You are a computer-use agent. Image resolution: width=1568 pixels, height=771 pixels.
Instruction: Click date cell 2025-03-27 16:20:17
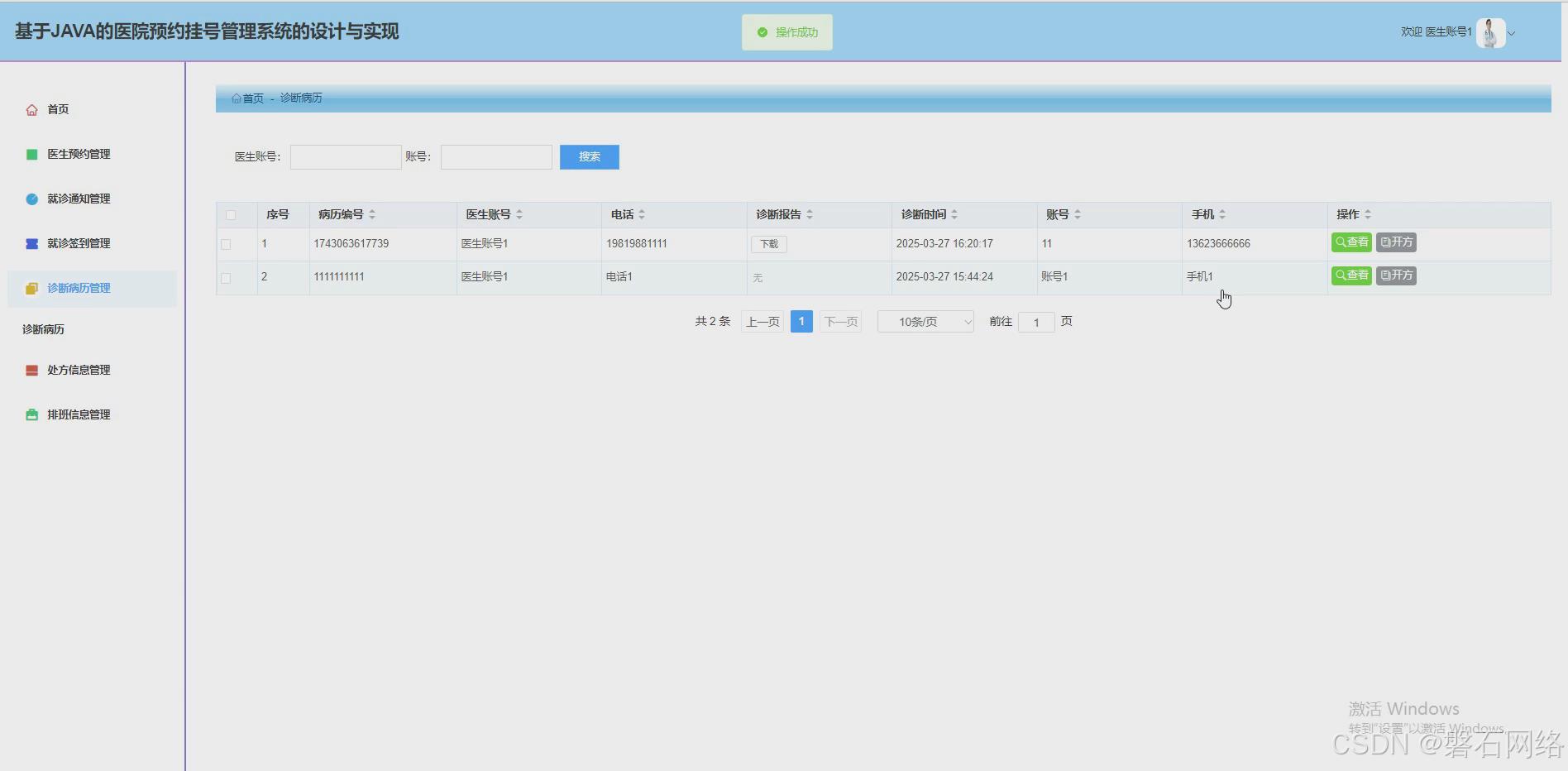pos(944,244)
